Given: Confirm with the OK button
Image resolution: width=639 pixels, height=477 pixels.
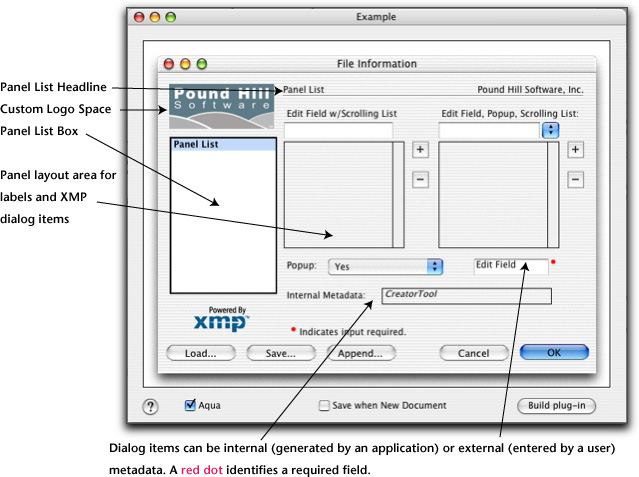Looking at the screenshot, I should tap(554, 353).
